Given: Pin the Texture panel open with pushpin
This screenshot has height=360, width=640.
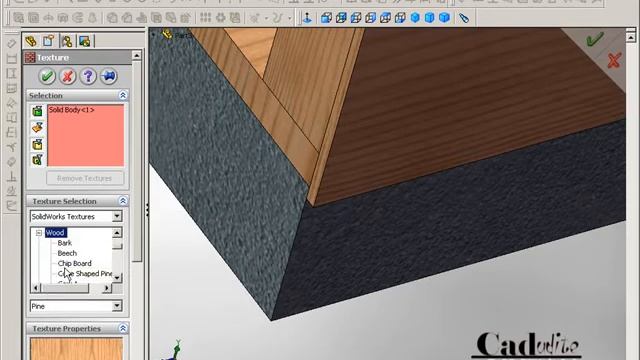Looking at the screenshot, I should pos(109,76).
